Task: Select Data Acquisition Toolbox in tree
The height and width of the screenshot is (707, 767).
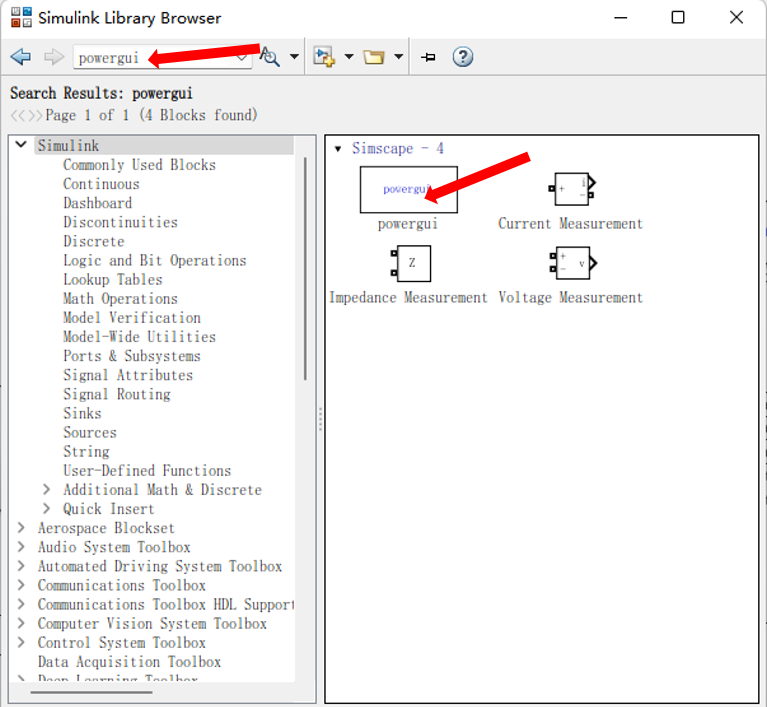Action: (x=129, y=662)
